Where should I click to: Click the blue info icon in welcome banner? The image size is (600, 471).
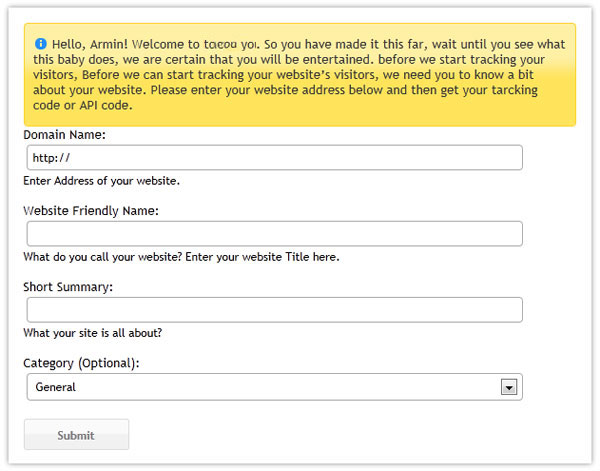pyautogui.click(x=41, y=44)
